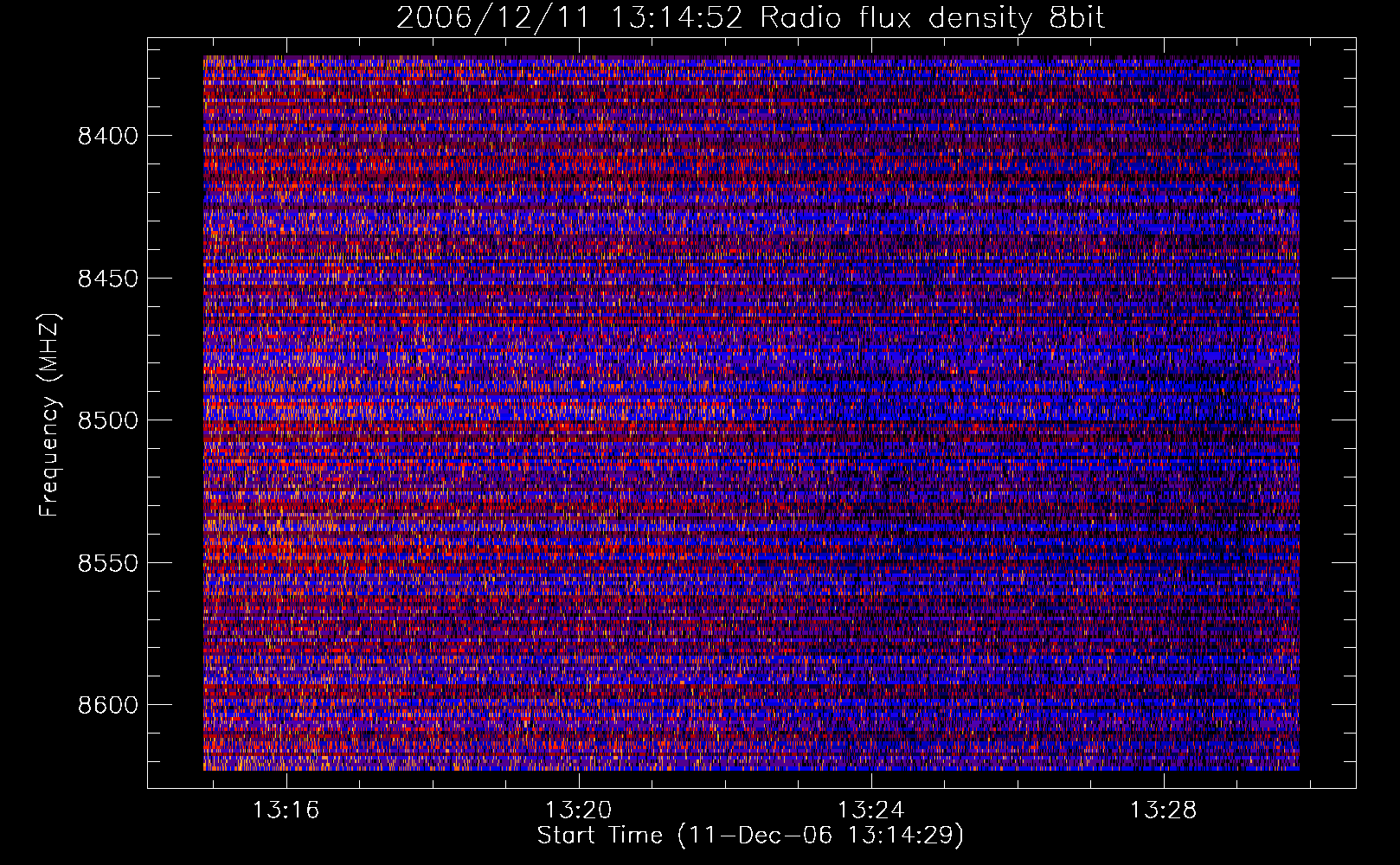Click the 8500 frequency tick label
1400x865 pixels.
(x=108, y=420)
